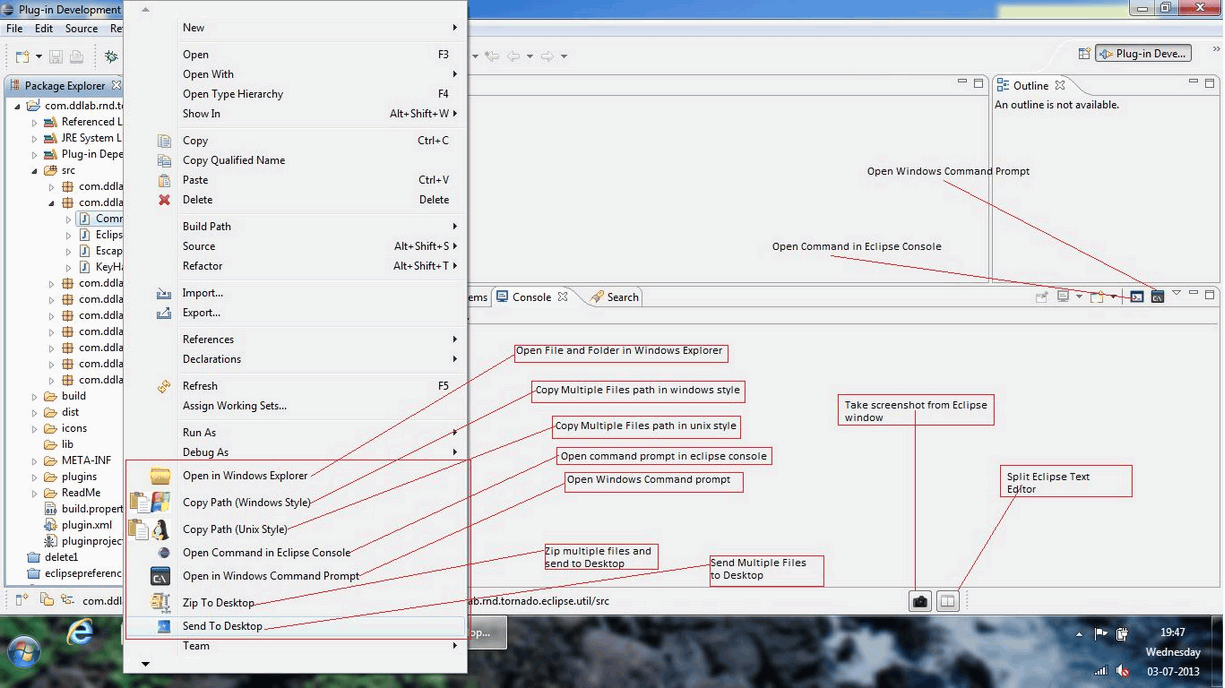Show hidden tray icons arrow

[x=1079, y=634]
